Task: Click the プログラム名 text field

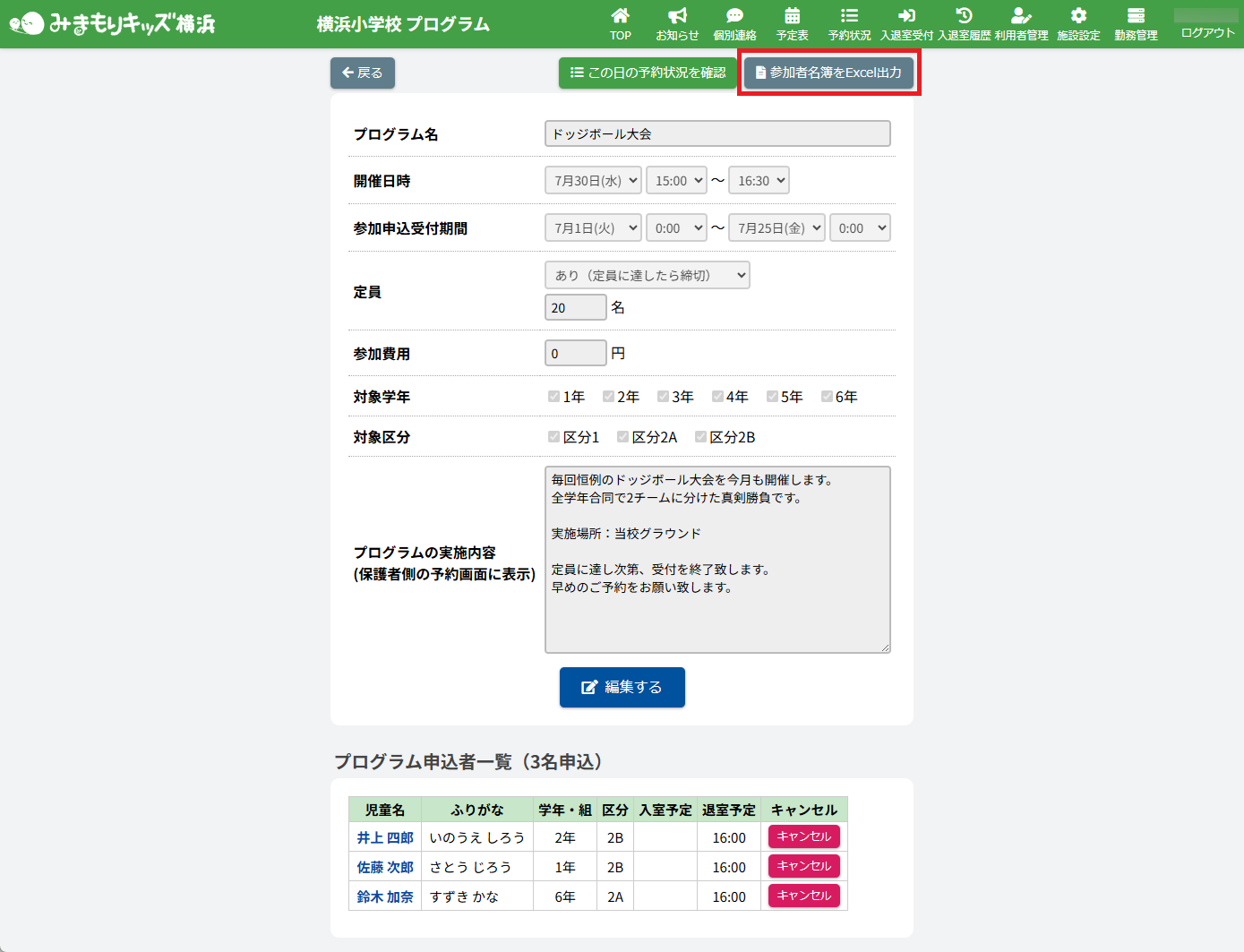Action: pyautogui.click(x=716, y=133)
